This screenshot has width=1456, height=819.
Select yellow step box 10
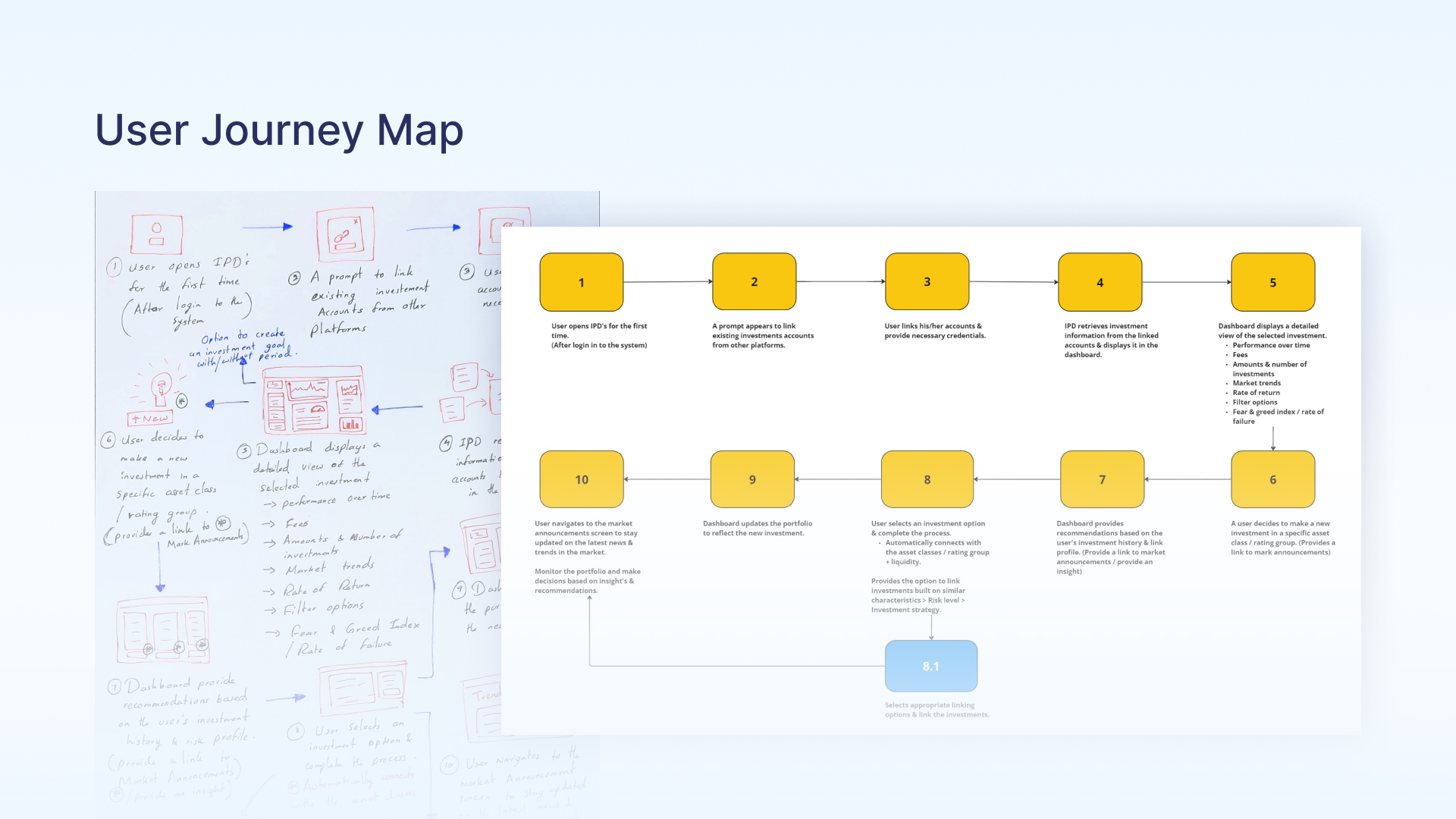coord(582,479)
